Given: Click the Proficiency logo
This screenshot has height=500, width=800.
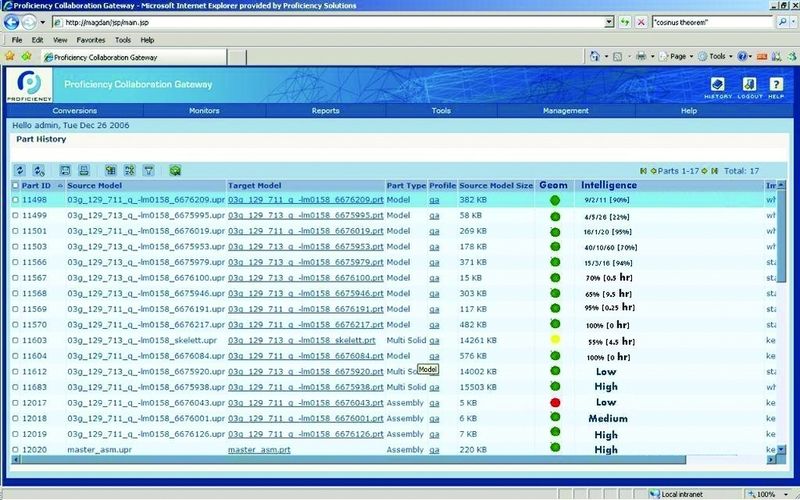Looking at the screenshot, I should coord(29,85).
